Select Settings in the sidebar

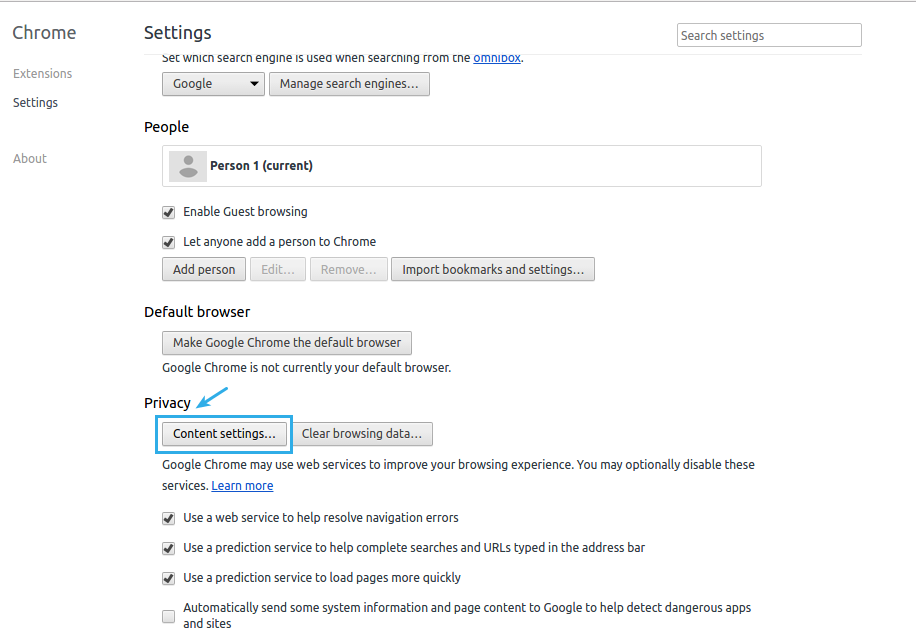[36, 103]
